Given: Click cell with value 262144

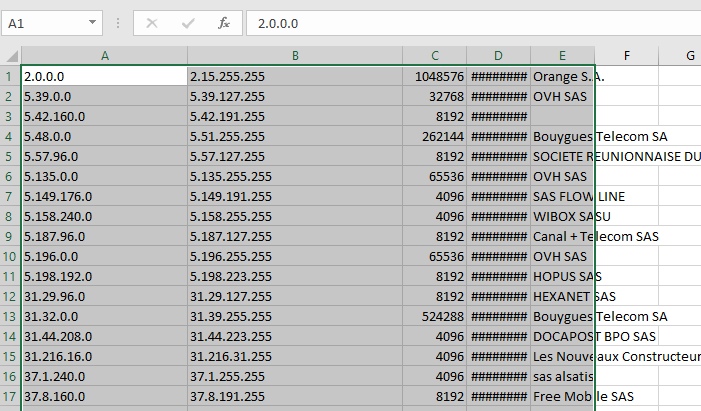Looking at the screenshot, I should coord(435,136).
